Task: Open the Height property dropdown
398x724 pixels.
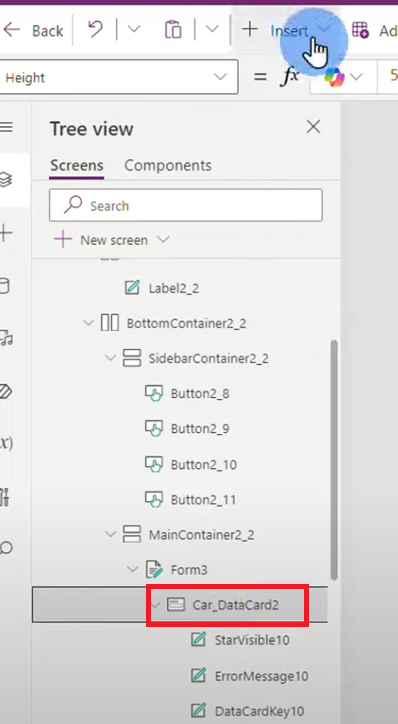Action: (119, 77)
